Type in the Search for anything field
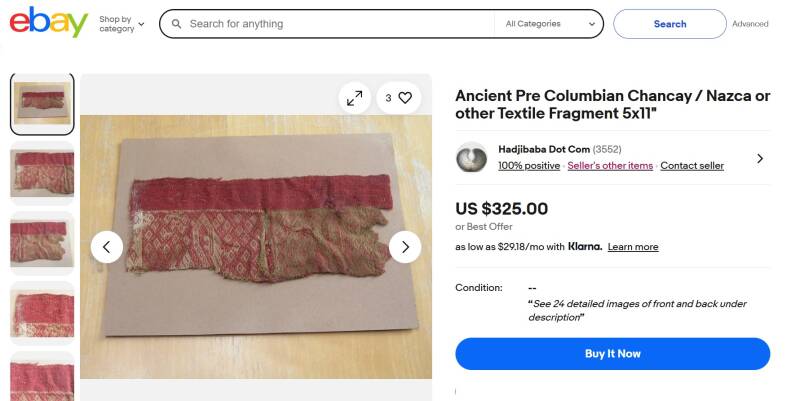The height and width of the screenshot is (401, 800). 335,24
